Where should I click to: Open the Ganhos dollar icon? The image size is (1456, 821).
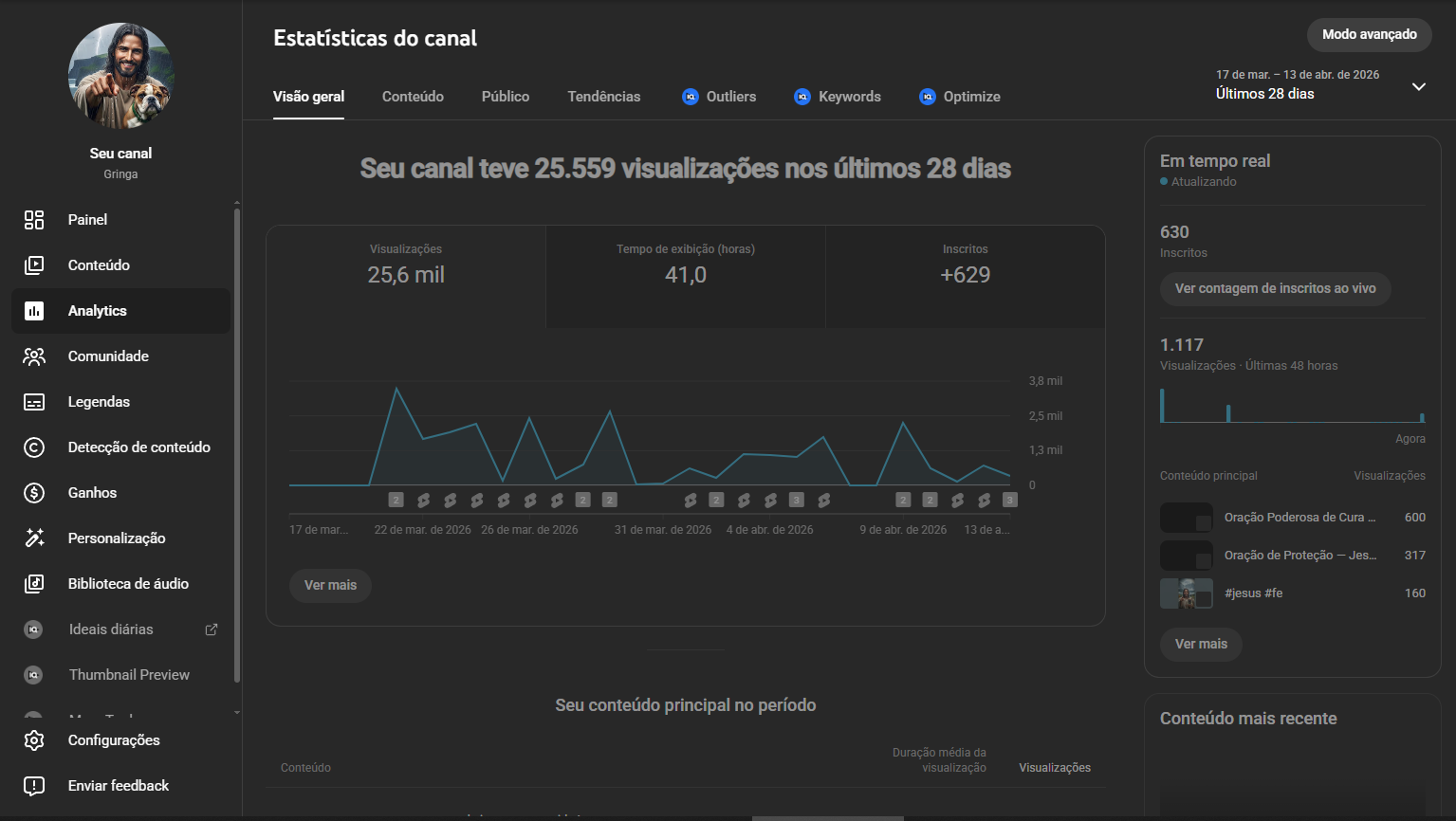click(34, 493)
